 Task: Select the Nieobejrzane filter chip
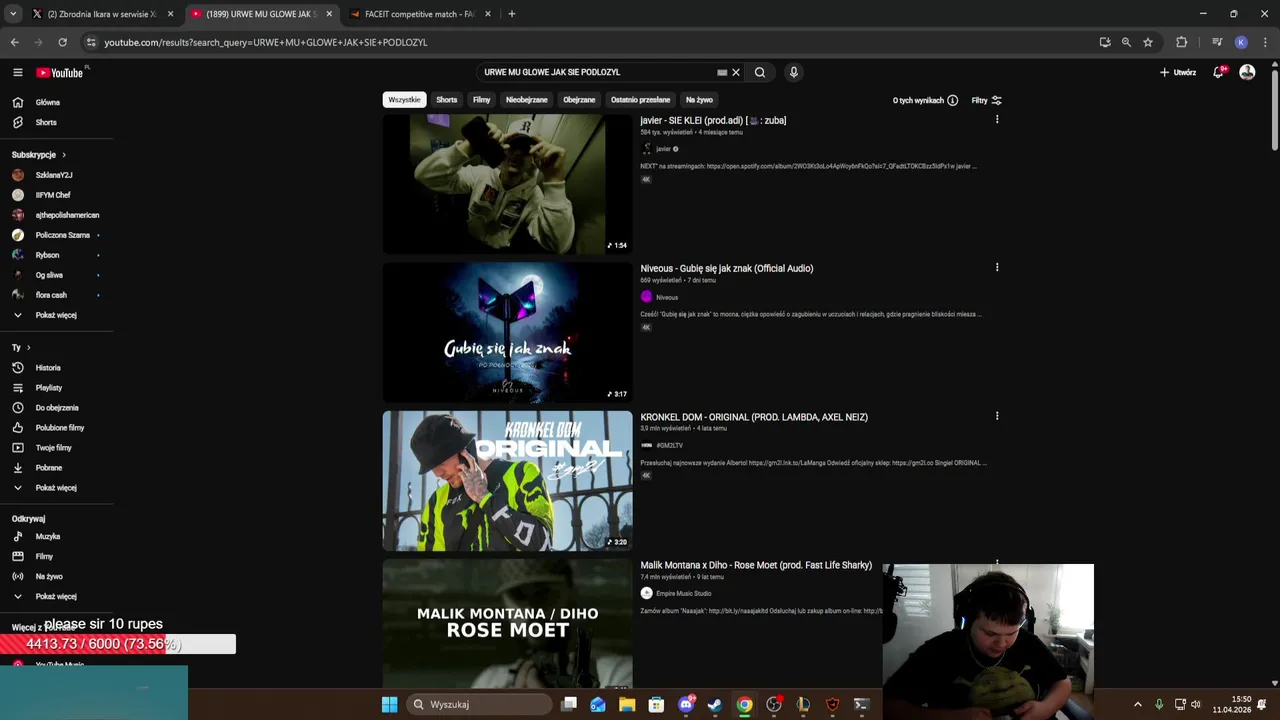pyautogui.click(x=527, y=100)
